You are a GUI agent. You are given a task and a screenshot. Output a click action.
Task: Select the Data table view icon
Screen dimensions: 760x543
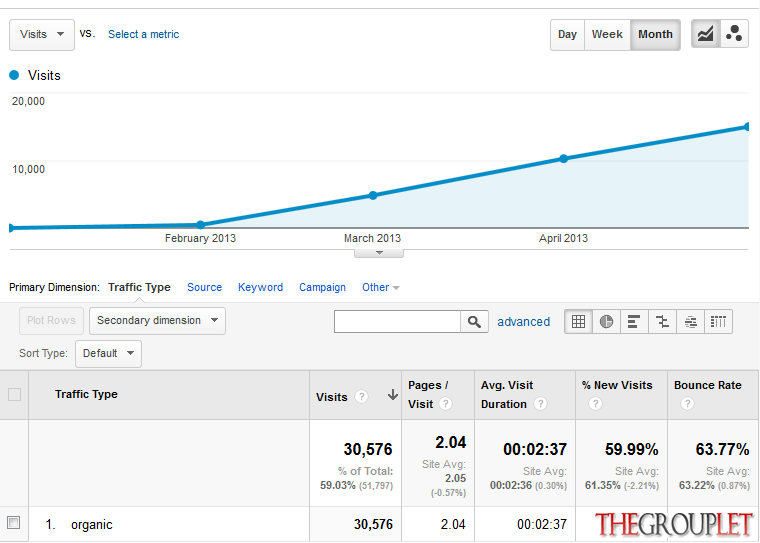click(578, 321)
